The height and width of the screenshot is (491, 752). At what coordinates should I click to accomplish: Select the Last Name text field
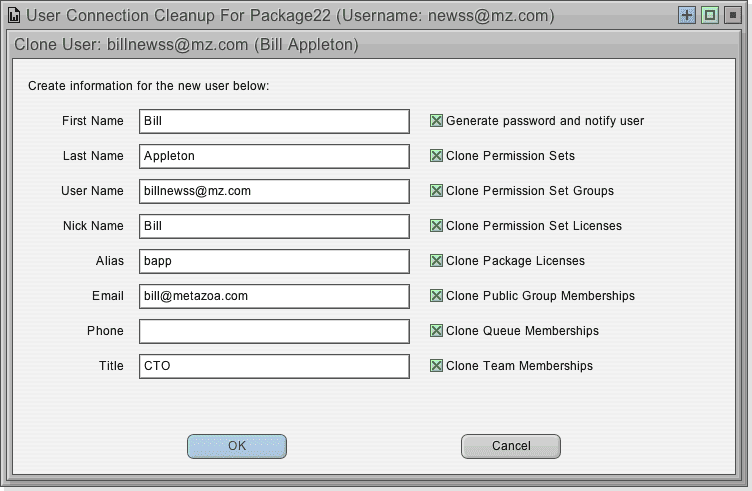[x=274, y=156]
